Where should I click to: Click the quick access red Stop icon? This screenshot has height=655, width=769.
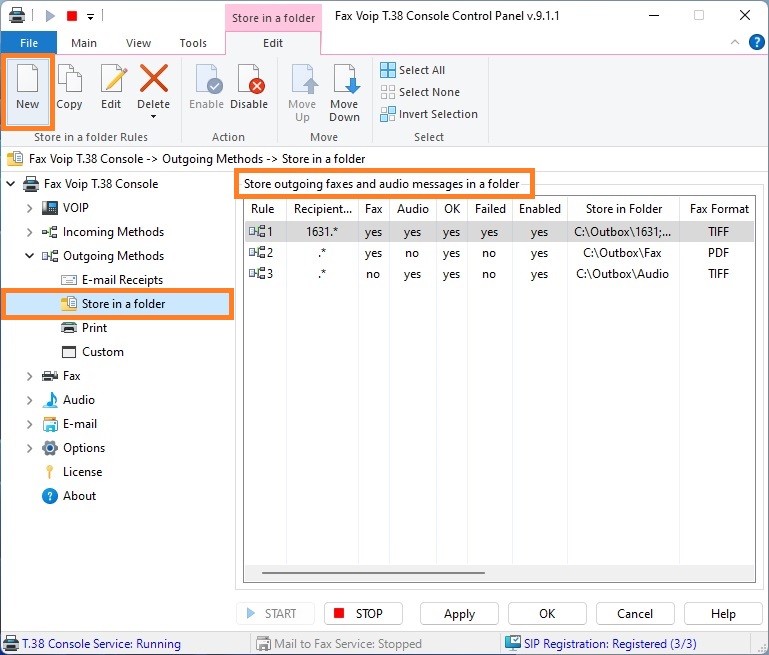72,16
